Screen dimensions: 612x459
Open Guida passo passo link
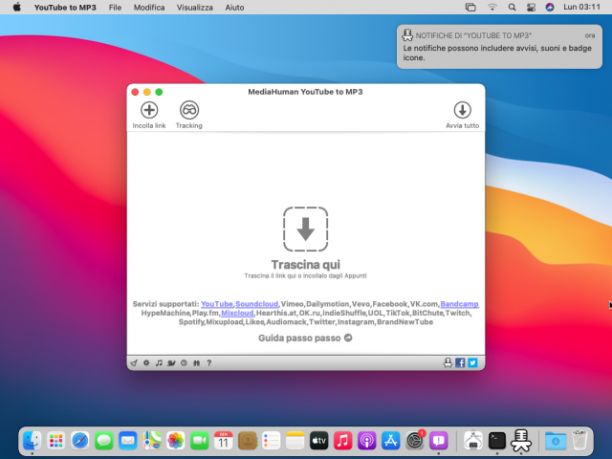pos(299,338)
